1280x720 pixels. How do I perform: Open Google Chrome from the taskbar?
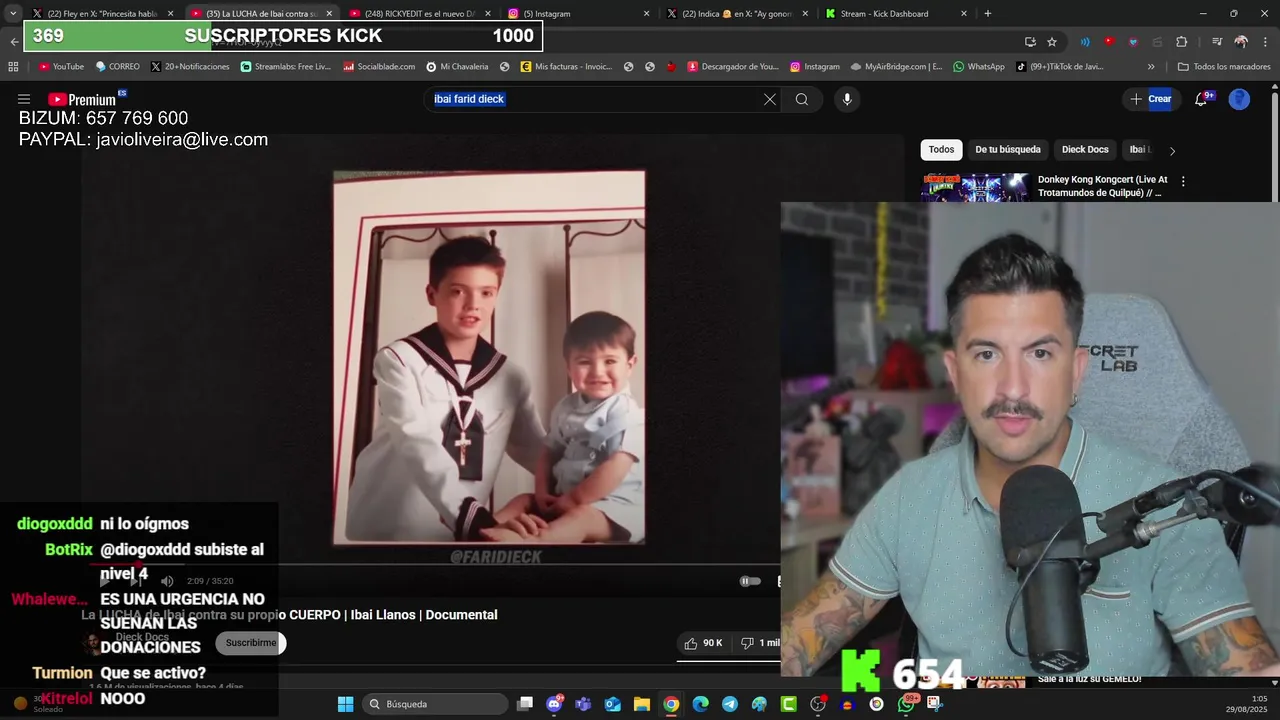[671, 704]
